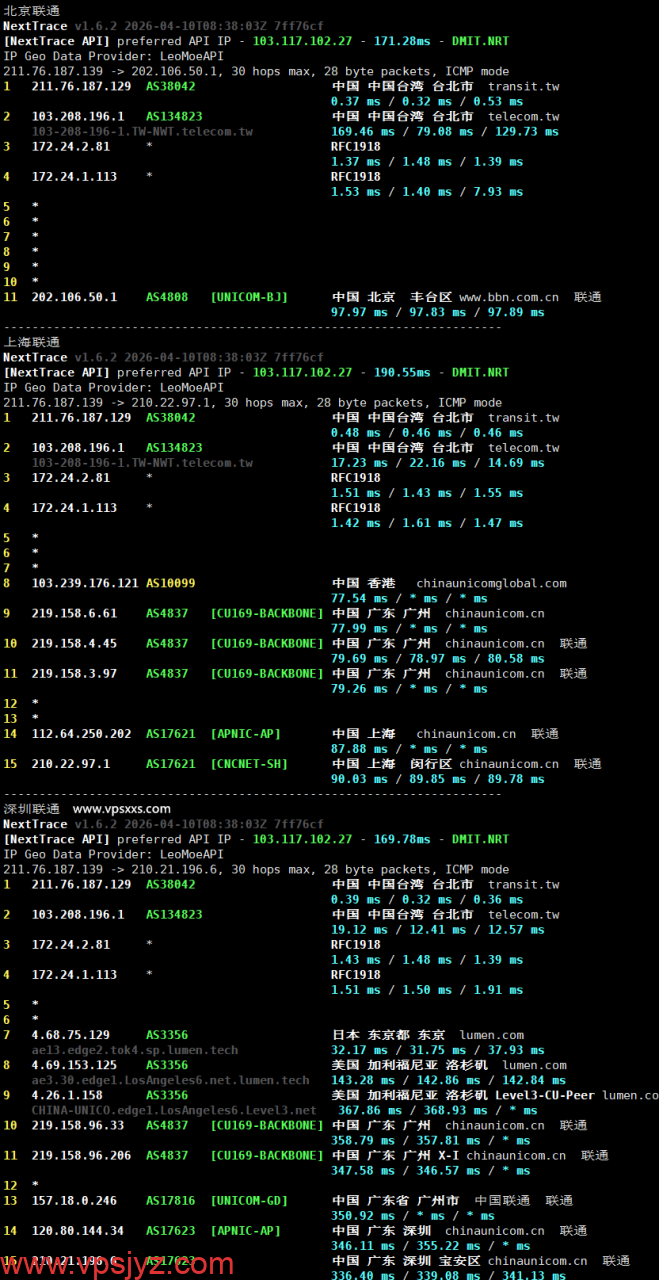Open the www.bbn.com.cn domain link
The height and width of the screenshot is (1280, 659).
508,297
